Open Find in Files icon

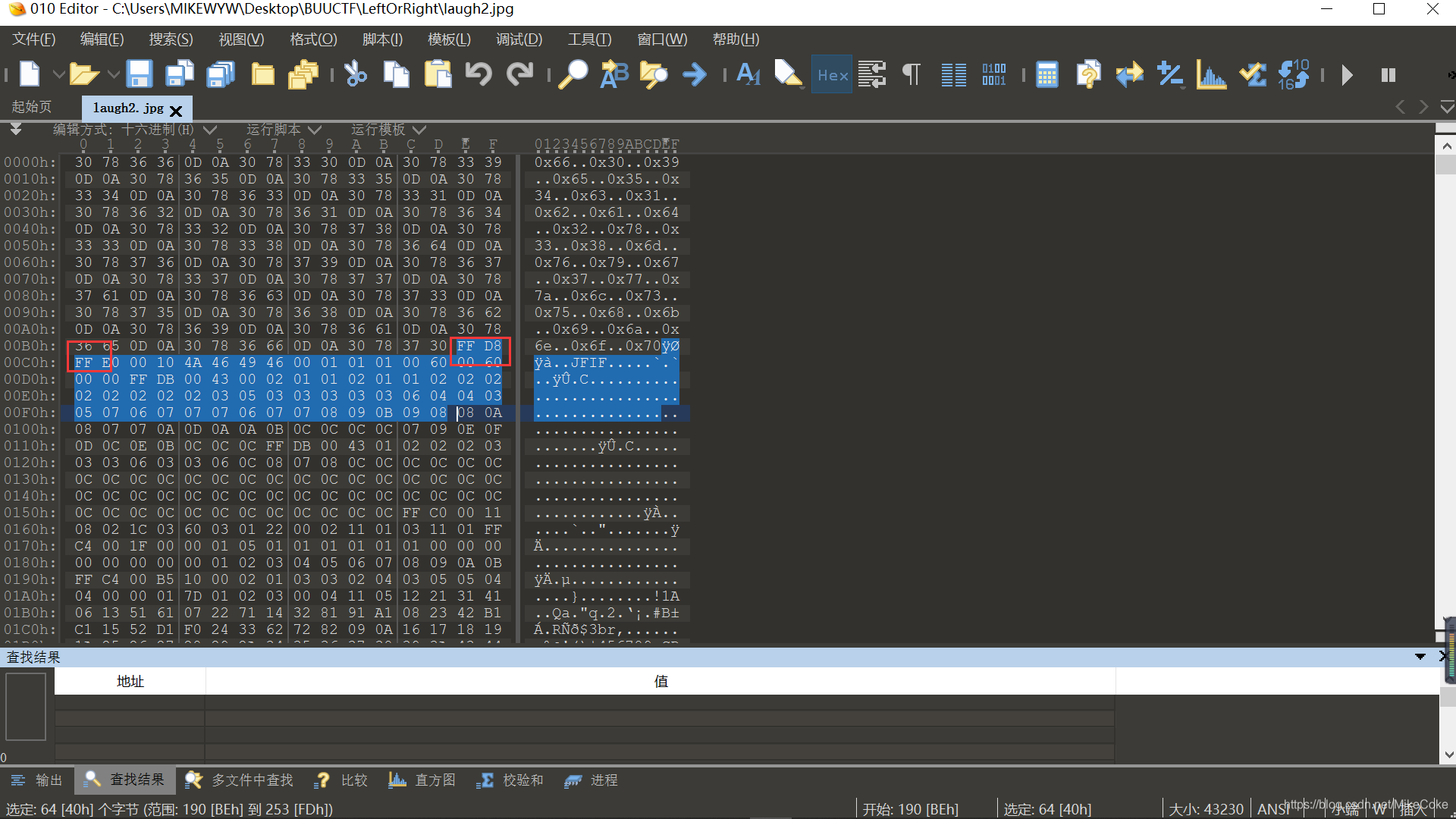point(654,74)
